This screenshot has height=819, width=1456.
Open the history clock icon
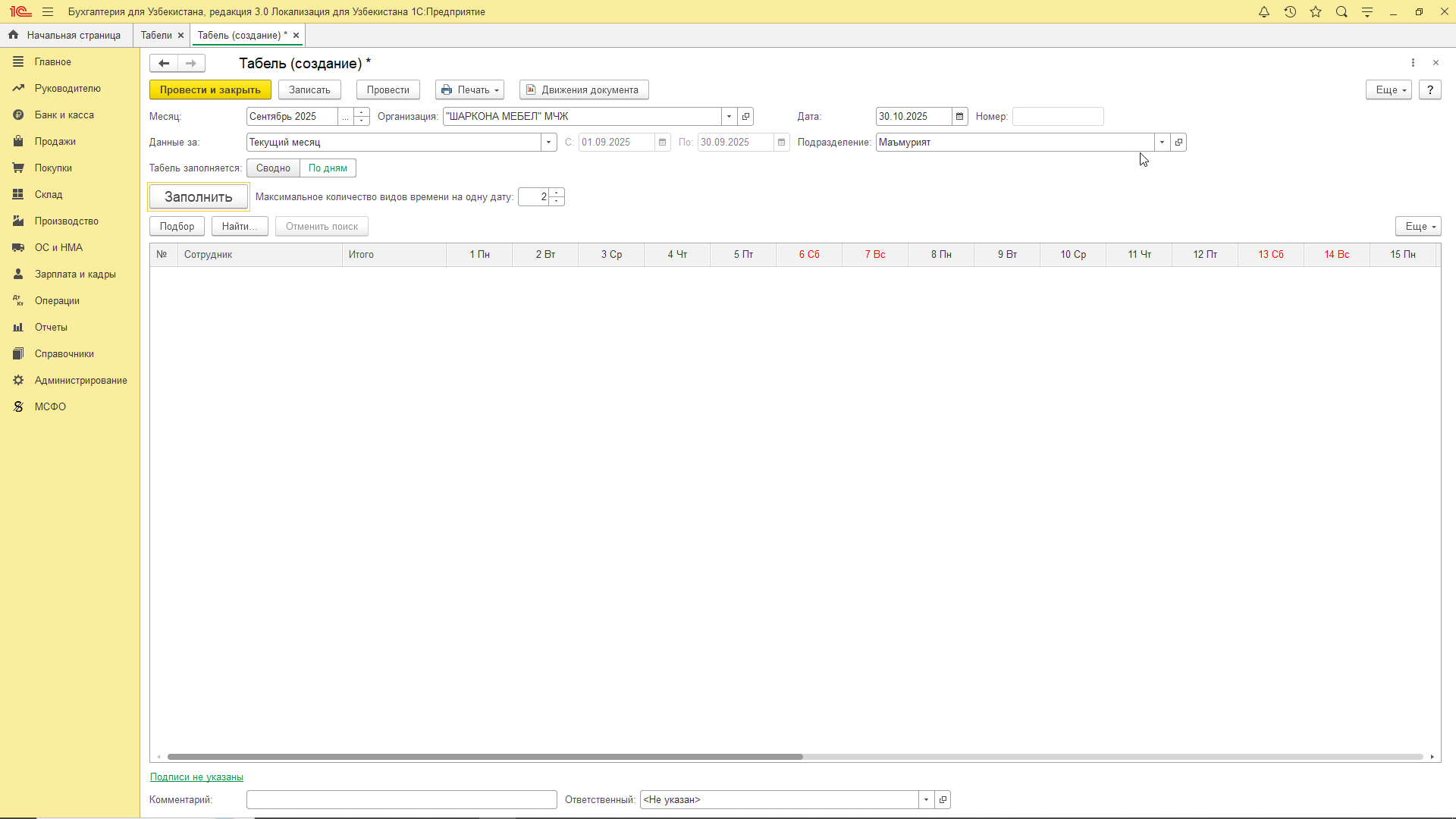[x=1290, y=12]
